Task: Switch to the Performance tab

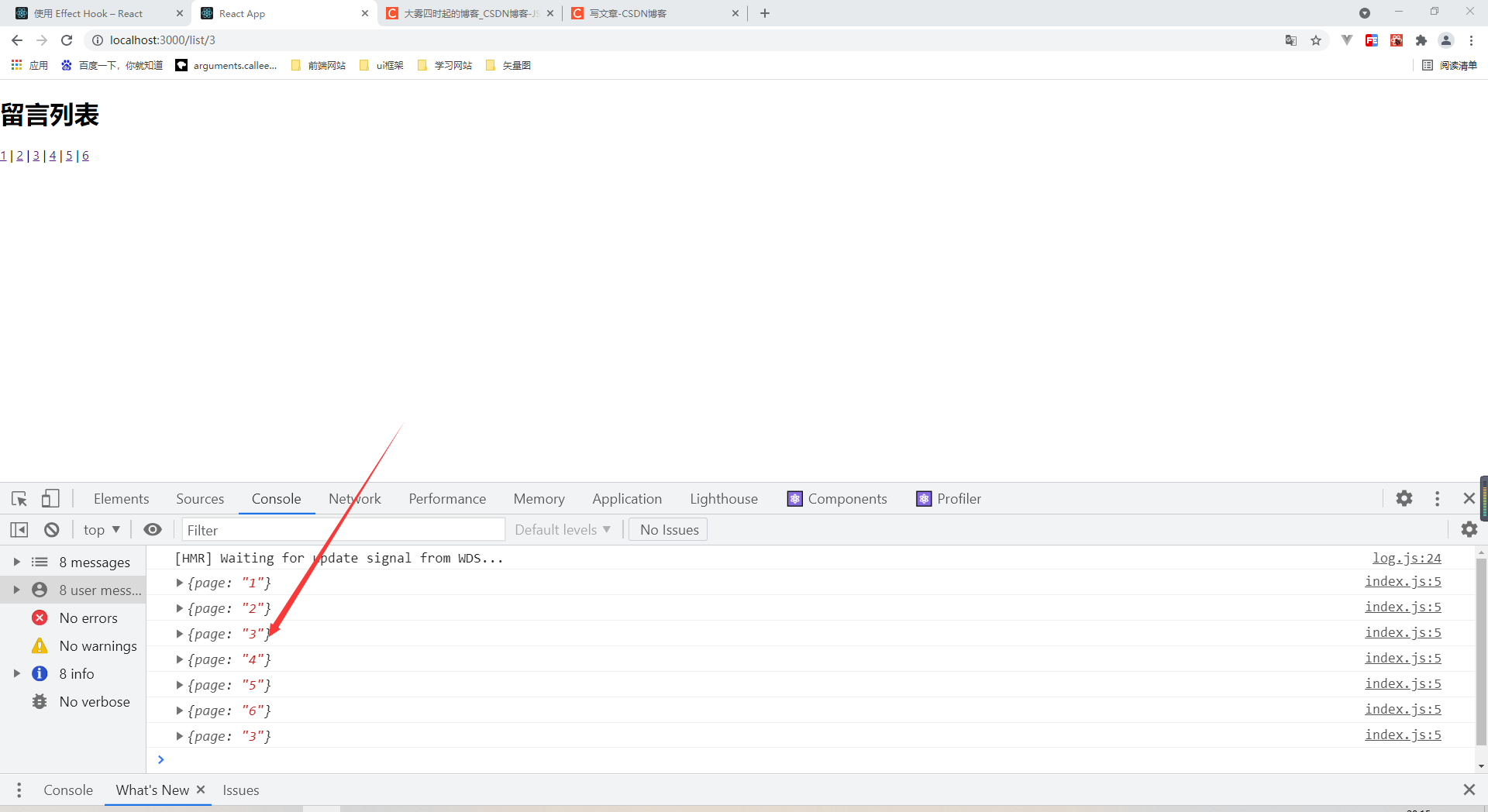Action: tap(447, 499)
